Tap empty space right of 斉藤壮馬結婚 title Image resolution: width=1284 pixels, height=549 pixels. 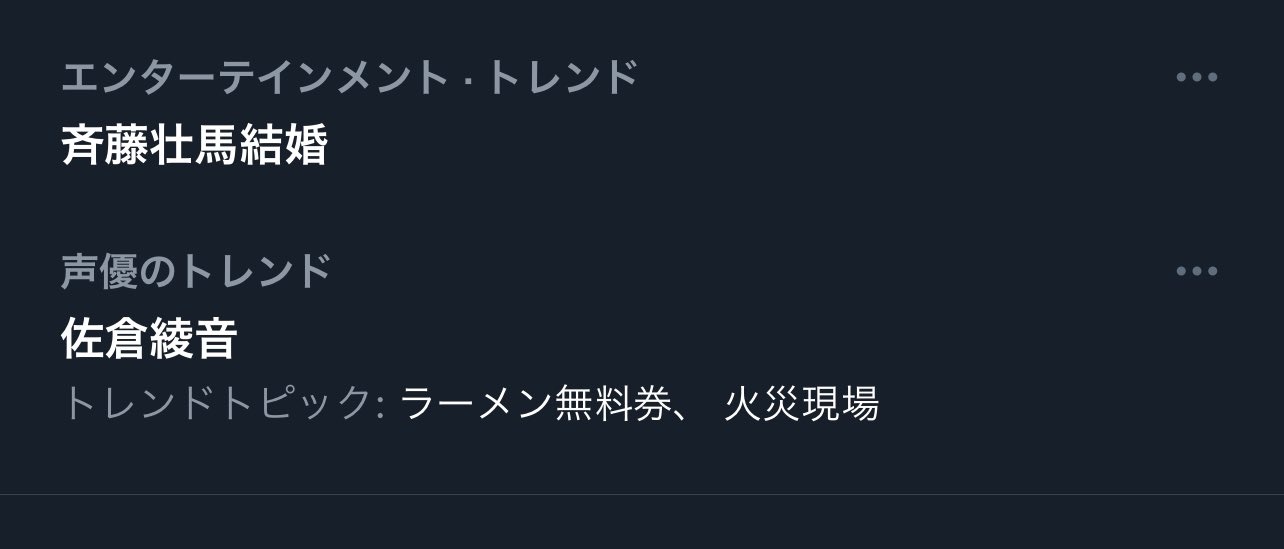click(750, 146)
